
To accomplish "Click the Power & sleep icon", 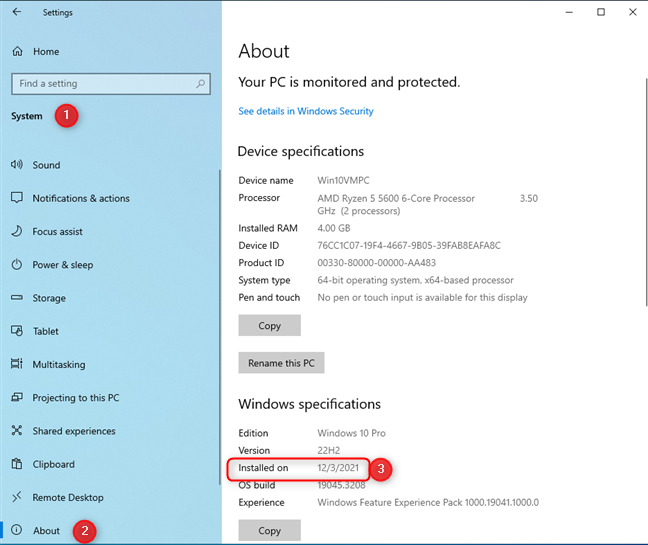I will [17, 264].
